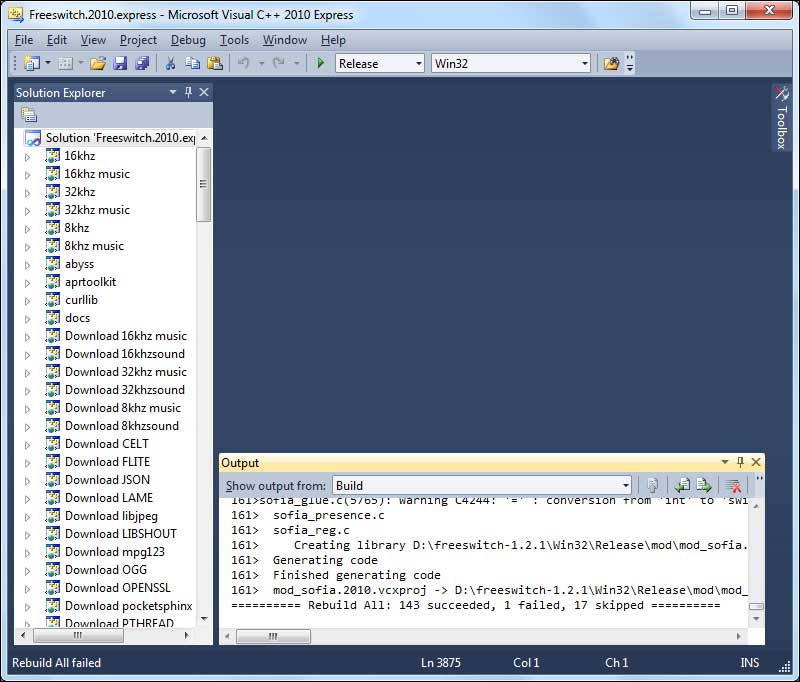Toggle auto-hide pin on Output panel

click(740, 462)
